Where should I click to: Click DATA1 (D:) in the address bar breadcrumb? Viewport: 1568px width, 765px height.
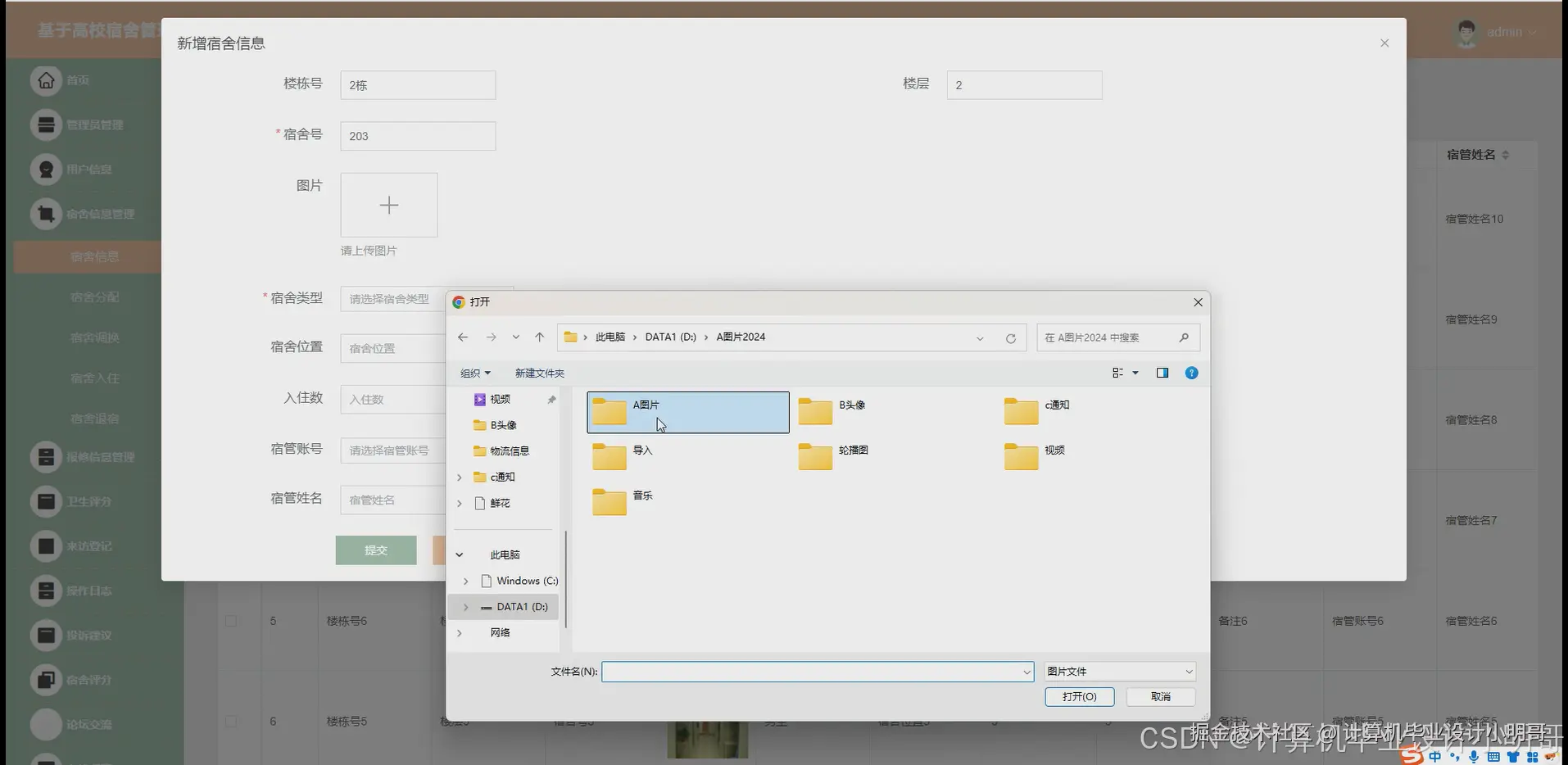671,337
